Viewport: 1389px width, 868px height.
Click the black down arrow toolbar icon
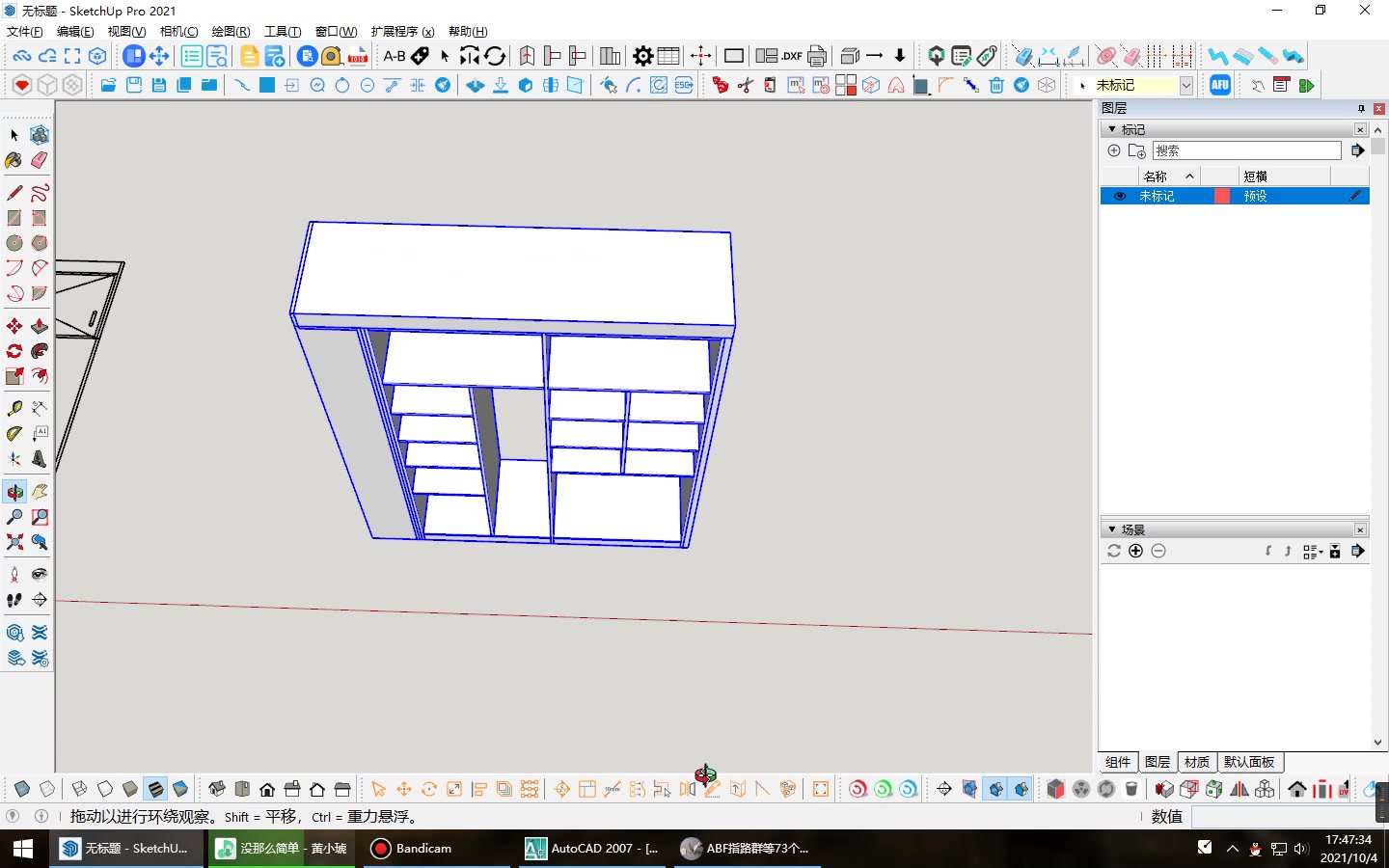pyautogui.click(x=900, y=56)
